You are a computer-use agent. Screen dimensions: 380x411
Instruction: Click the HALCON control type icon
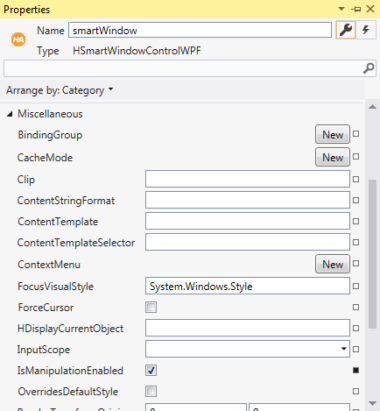18,40
